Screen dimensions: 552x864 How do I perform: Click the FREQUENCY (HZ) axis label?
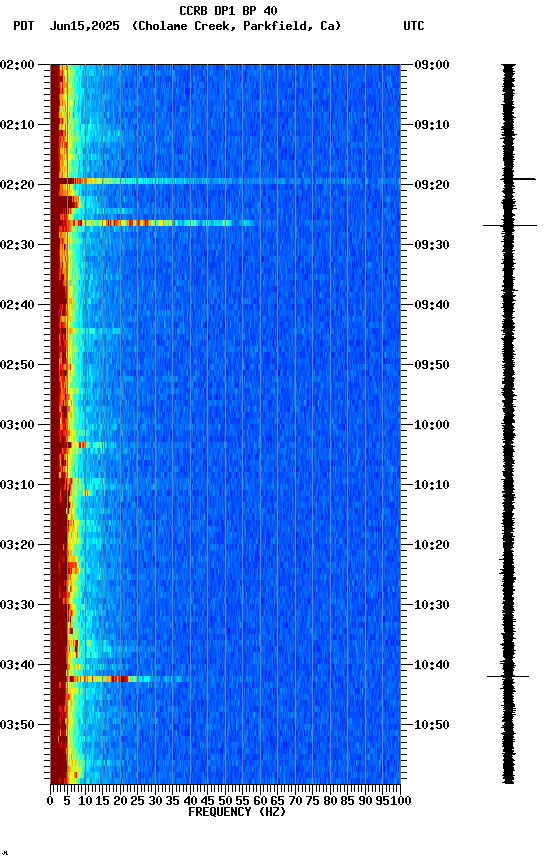[x=237, y=812]
